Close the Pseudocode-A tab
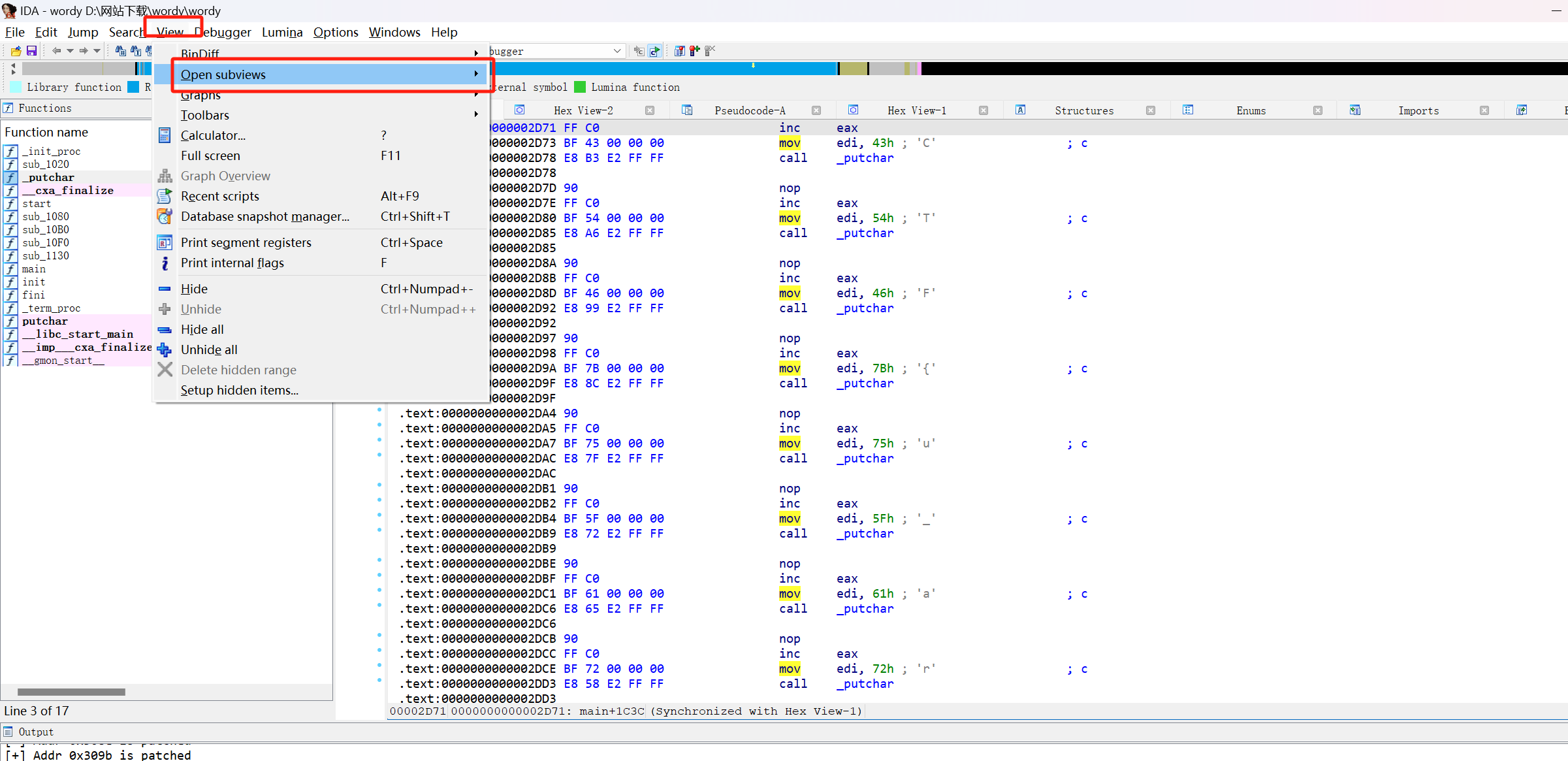The image size is (1568, 761). point(816,110)
